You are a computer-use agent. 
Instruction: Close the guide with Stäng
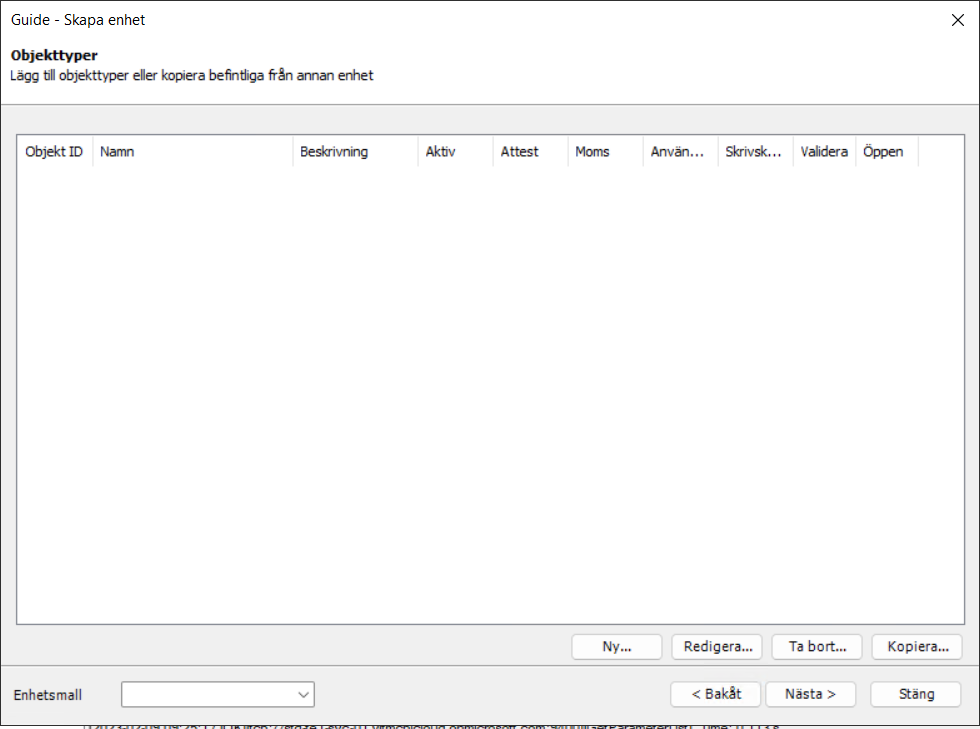[914, 694]
